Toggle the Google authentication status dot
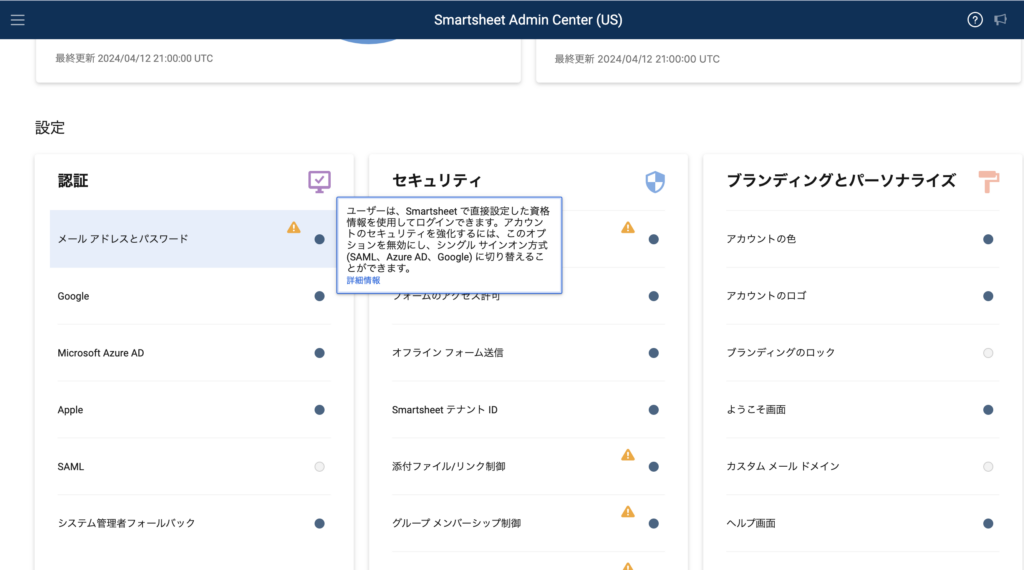1024x570 pixels. (x=319, y=296)
